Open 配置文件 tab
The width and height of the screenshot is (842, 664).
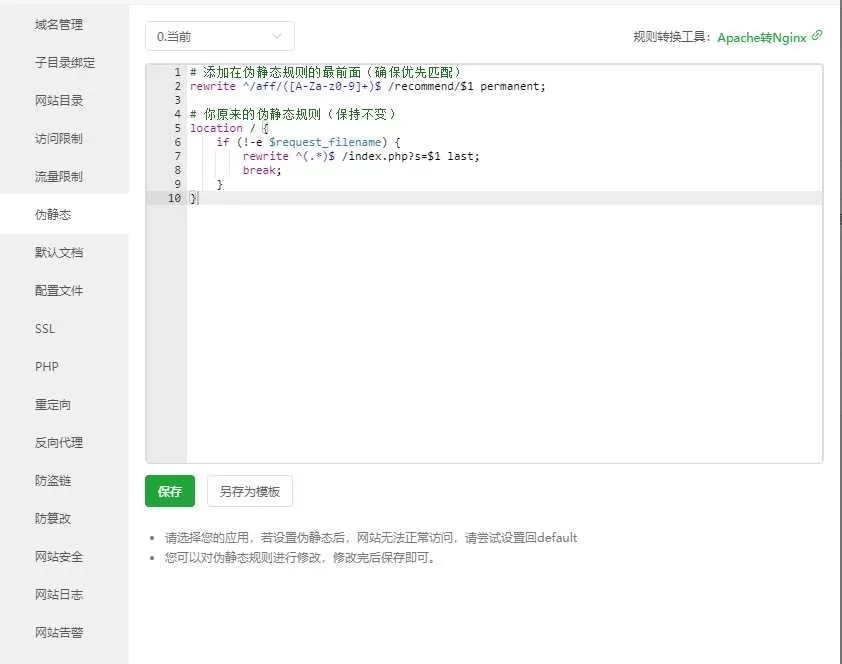point(59,291)
